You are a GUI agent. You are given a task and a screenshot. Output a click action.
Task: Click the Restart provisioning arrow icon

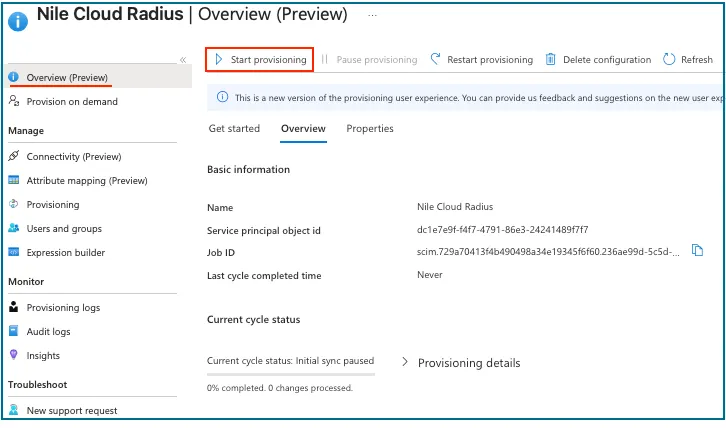pyautogui.click(x=435, y=59)
